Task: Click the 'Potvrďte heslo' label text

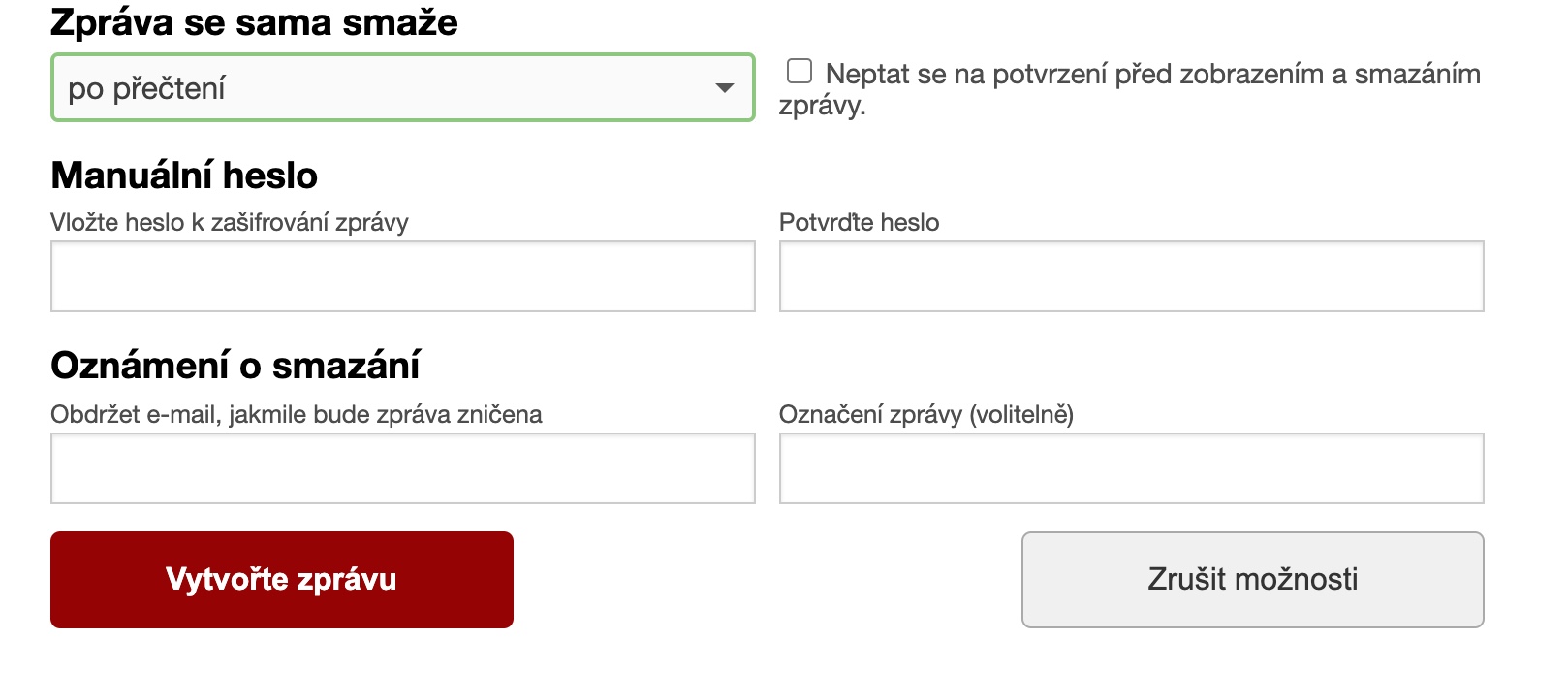Action: pos(859,223)
